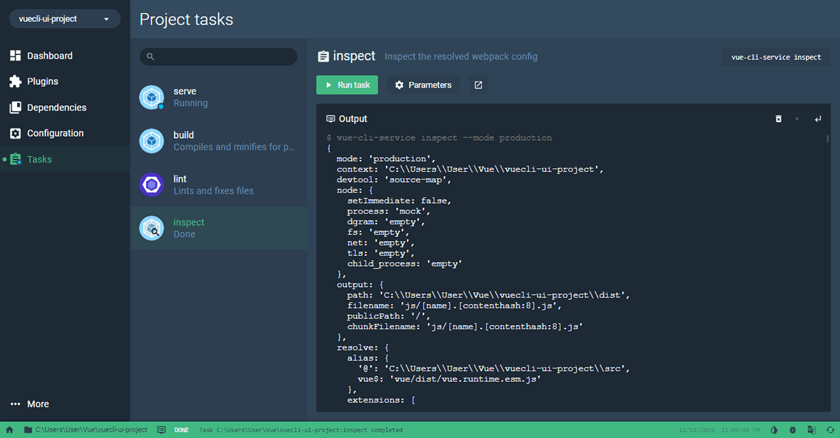840x438 pixels.
Task: Click the clipboard icon beside the inspect title
Action: [323, 56]
